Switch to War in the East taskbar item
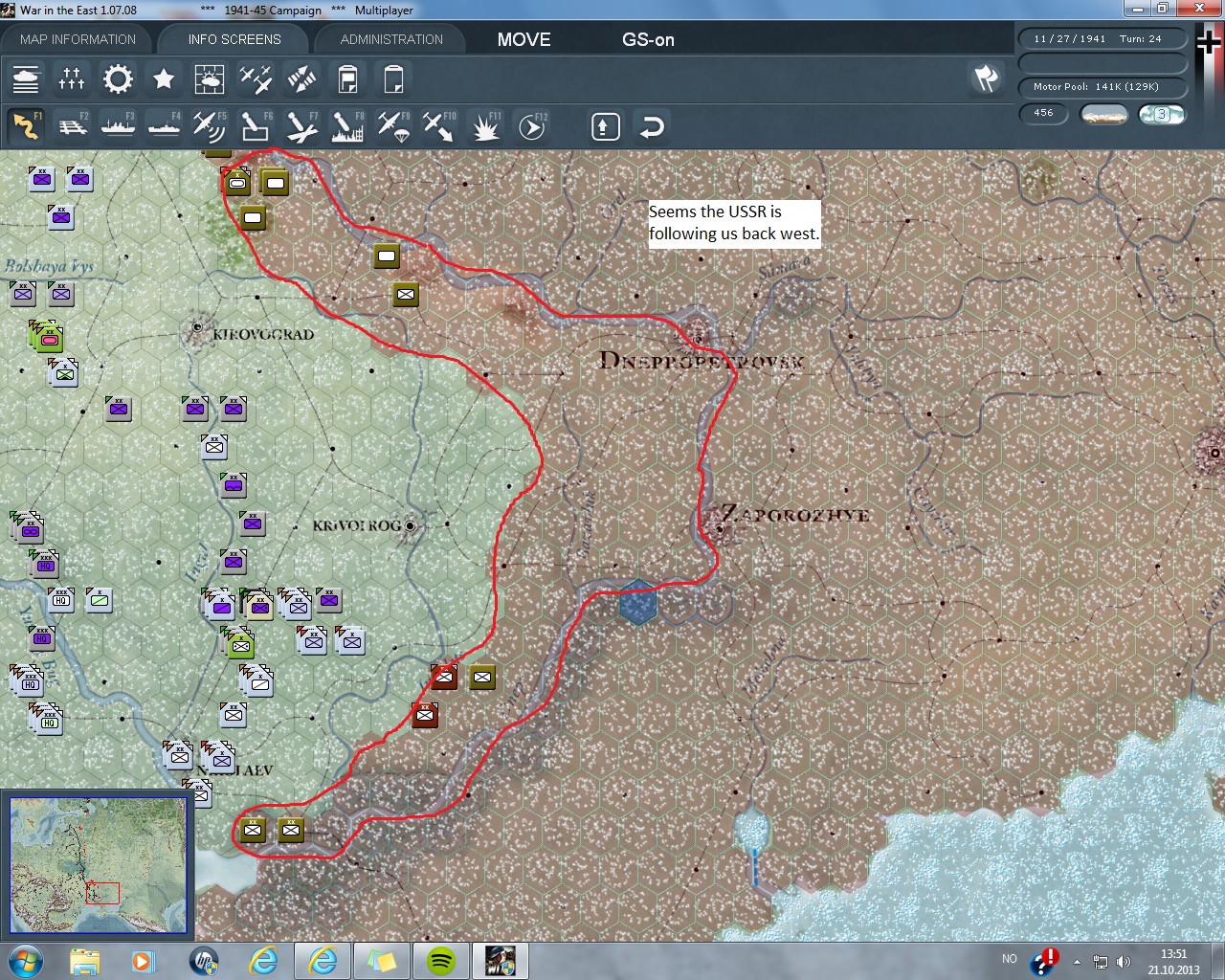Screen dimensions: 1225x980 (x=500, y=960)
